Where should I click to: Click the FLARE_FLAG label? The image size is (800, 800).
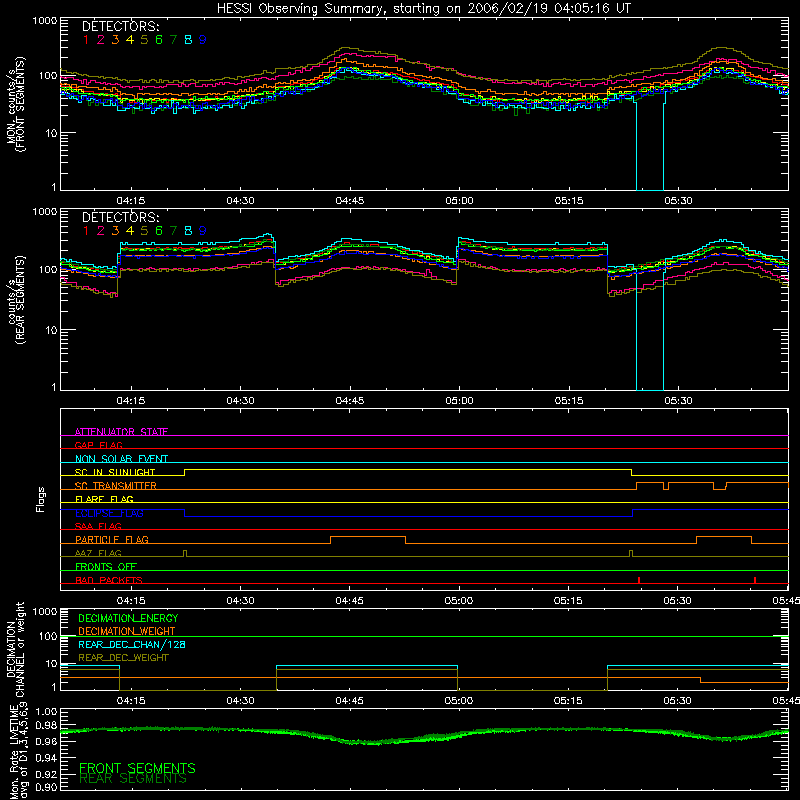pyautogui.click(x=104, y=499)
